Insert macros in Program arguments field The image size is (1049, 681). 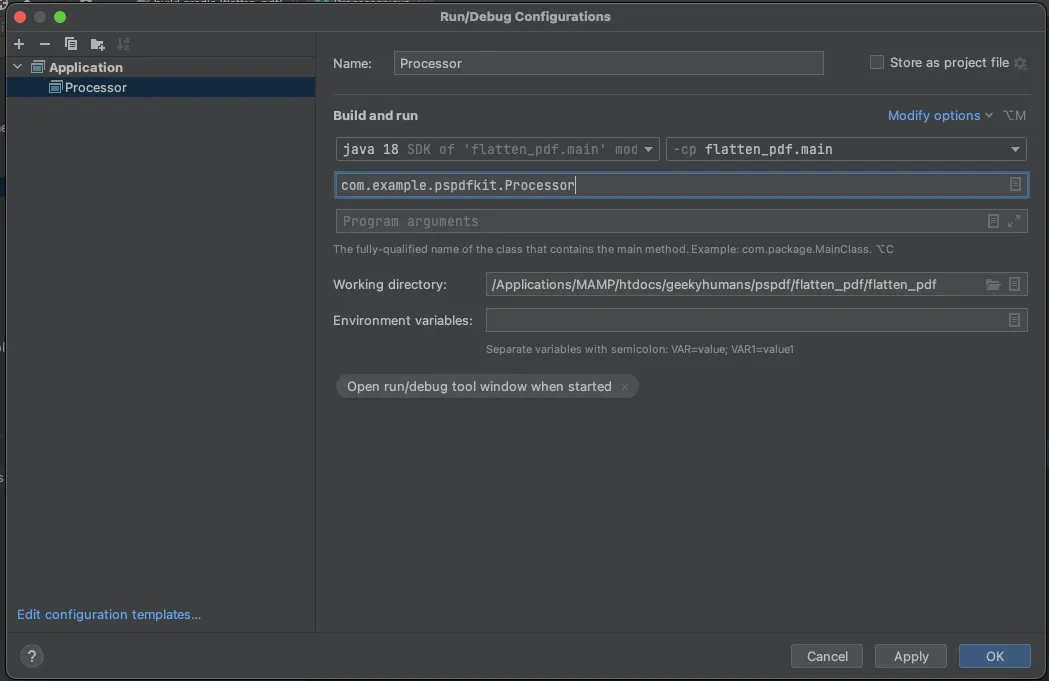(x=993, y=221)
